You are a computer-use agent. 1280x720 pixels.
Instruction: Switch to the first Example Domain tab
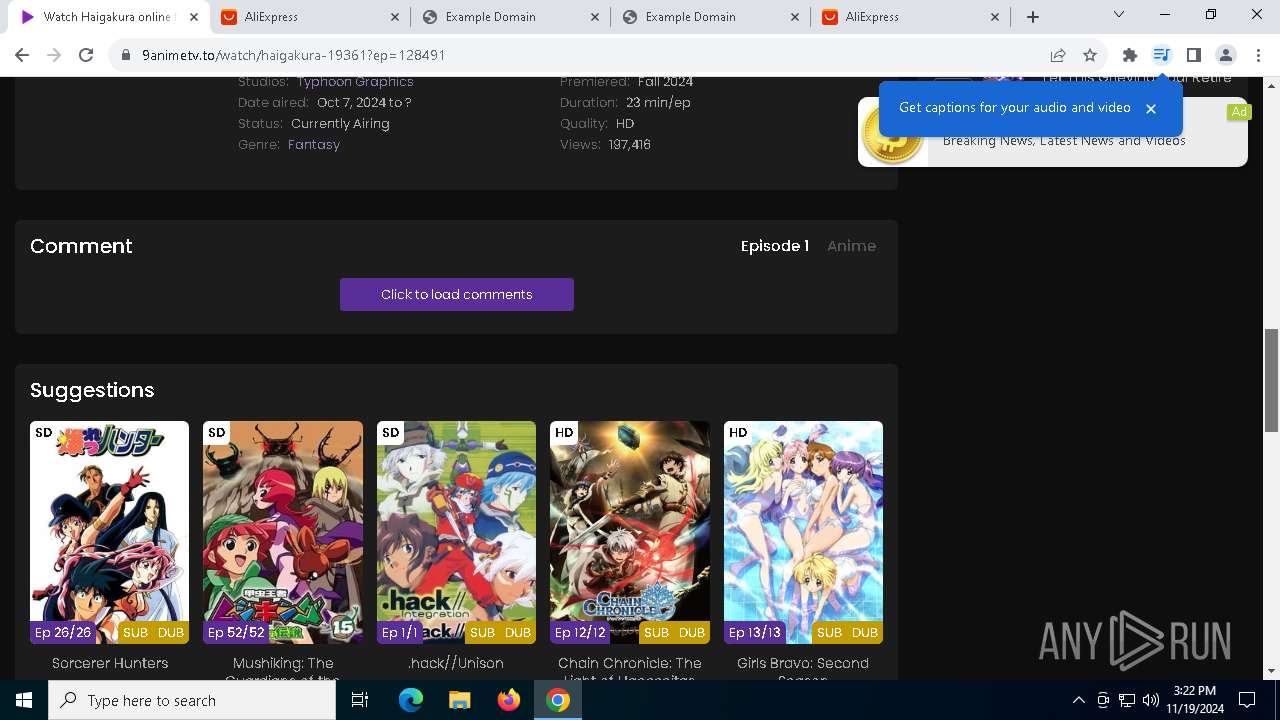point(509,17)
